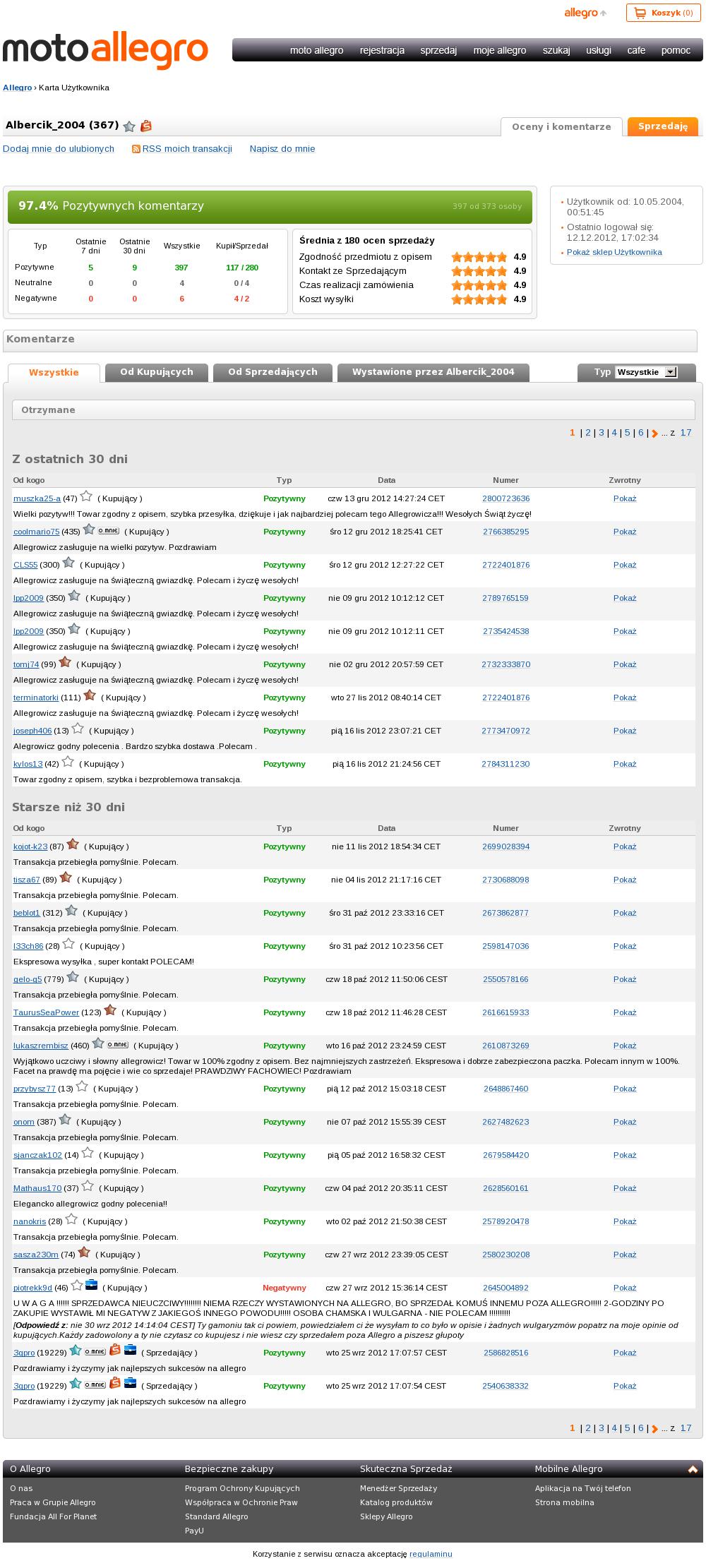The height and width of the screenshot is (1568, 706).
Task: Click the small allegro logo at top
Action: coord(581,13)
